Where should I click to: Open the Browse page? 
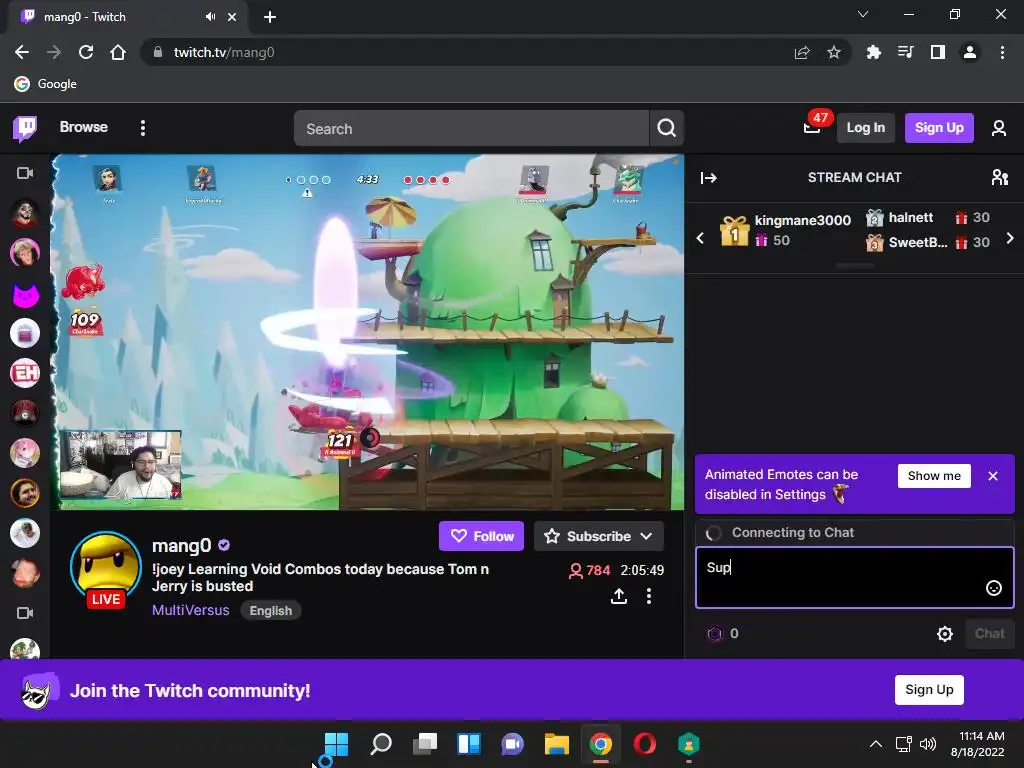pyautogui.click(x=84, y=127)
